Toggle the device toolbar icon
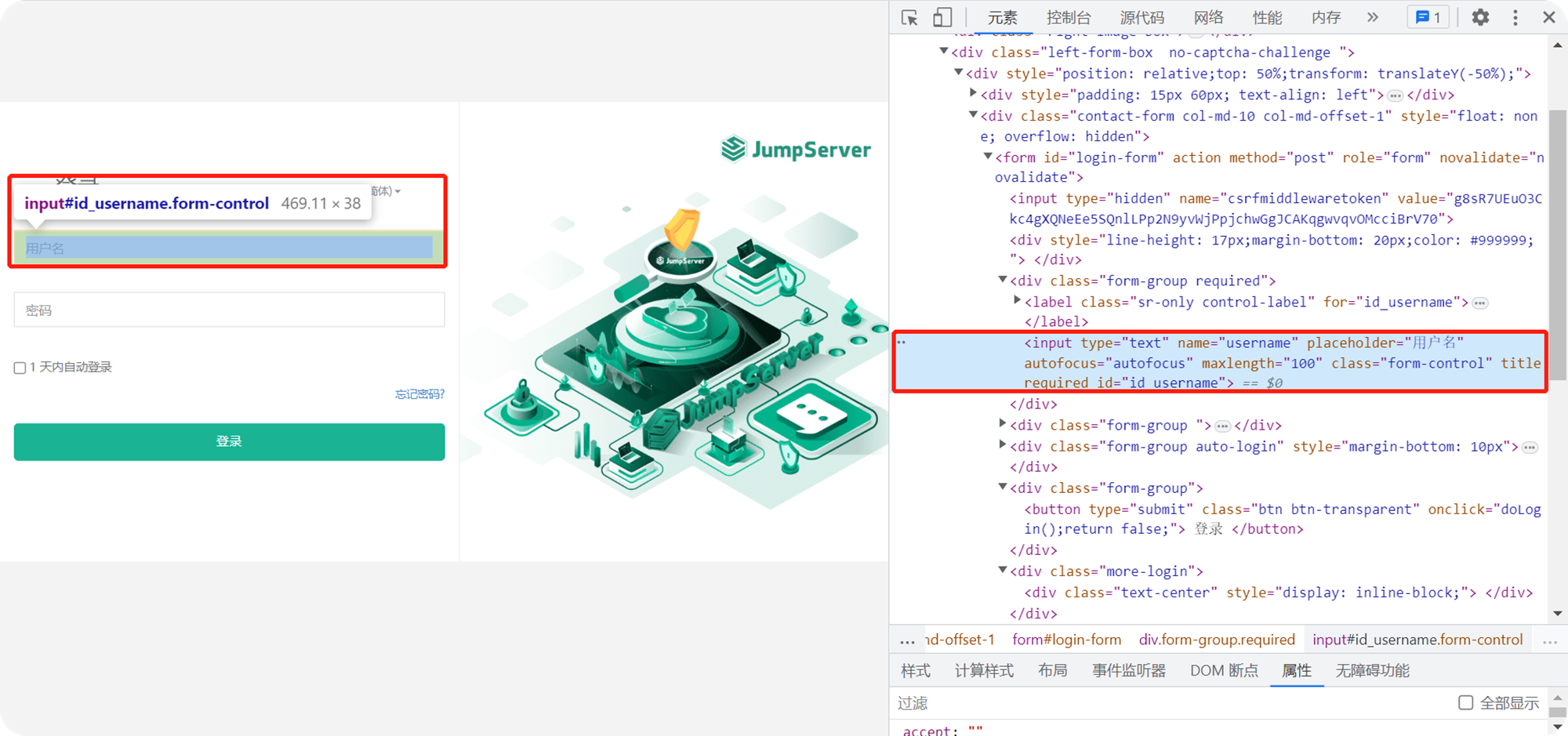Viewport: 1568px width, 736px height. pyautogui.click(x=942, y=17)
